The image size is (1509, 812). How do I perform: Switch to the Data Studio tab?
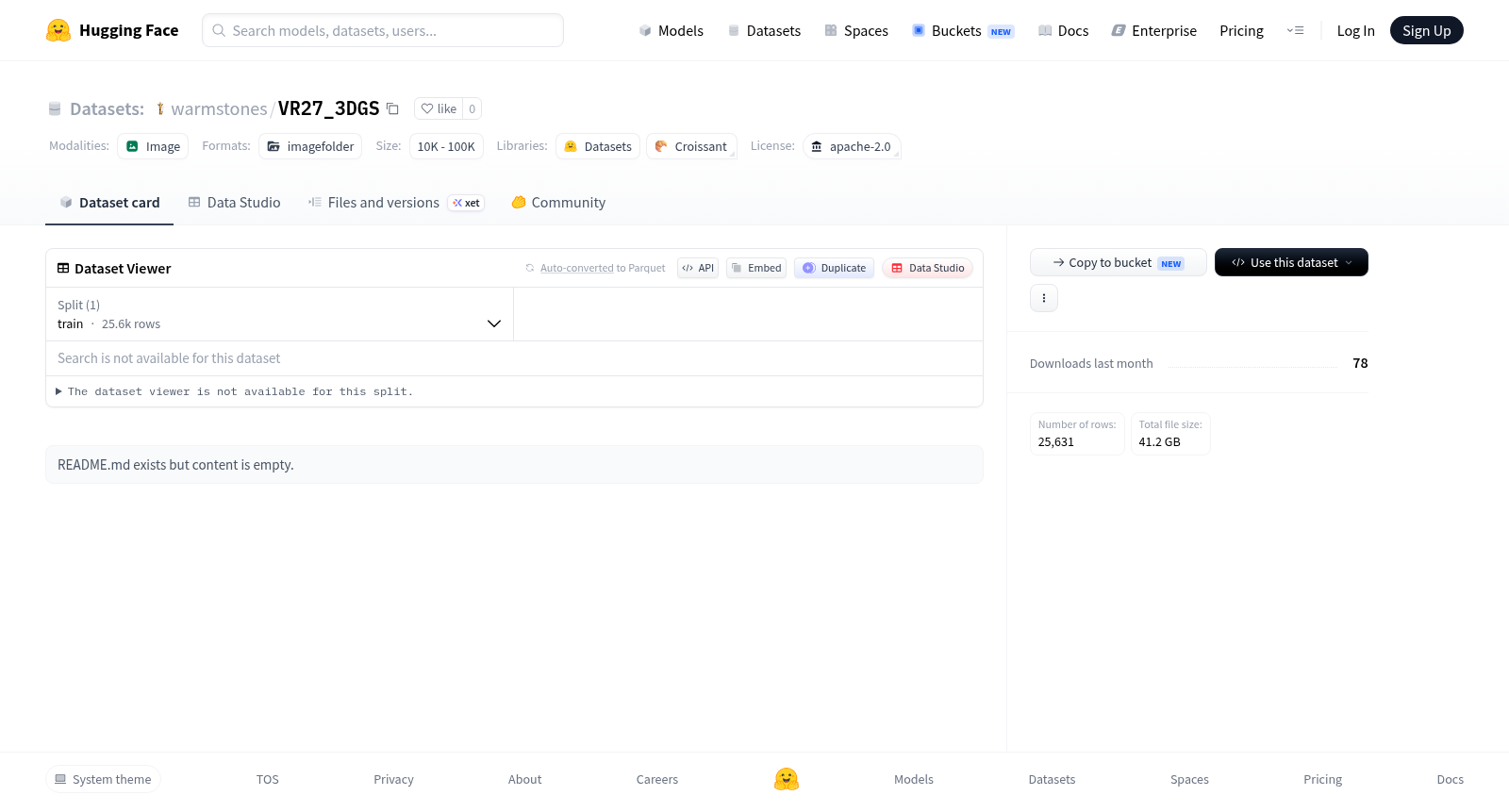[x=234, y=203]
